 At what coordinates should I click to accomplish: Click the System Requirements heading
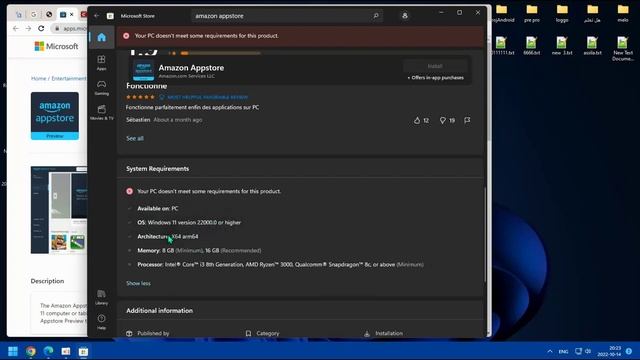click(158, 169)
